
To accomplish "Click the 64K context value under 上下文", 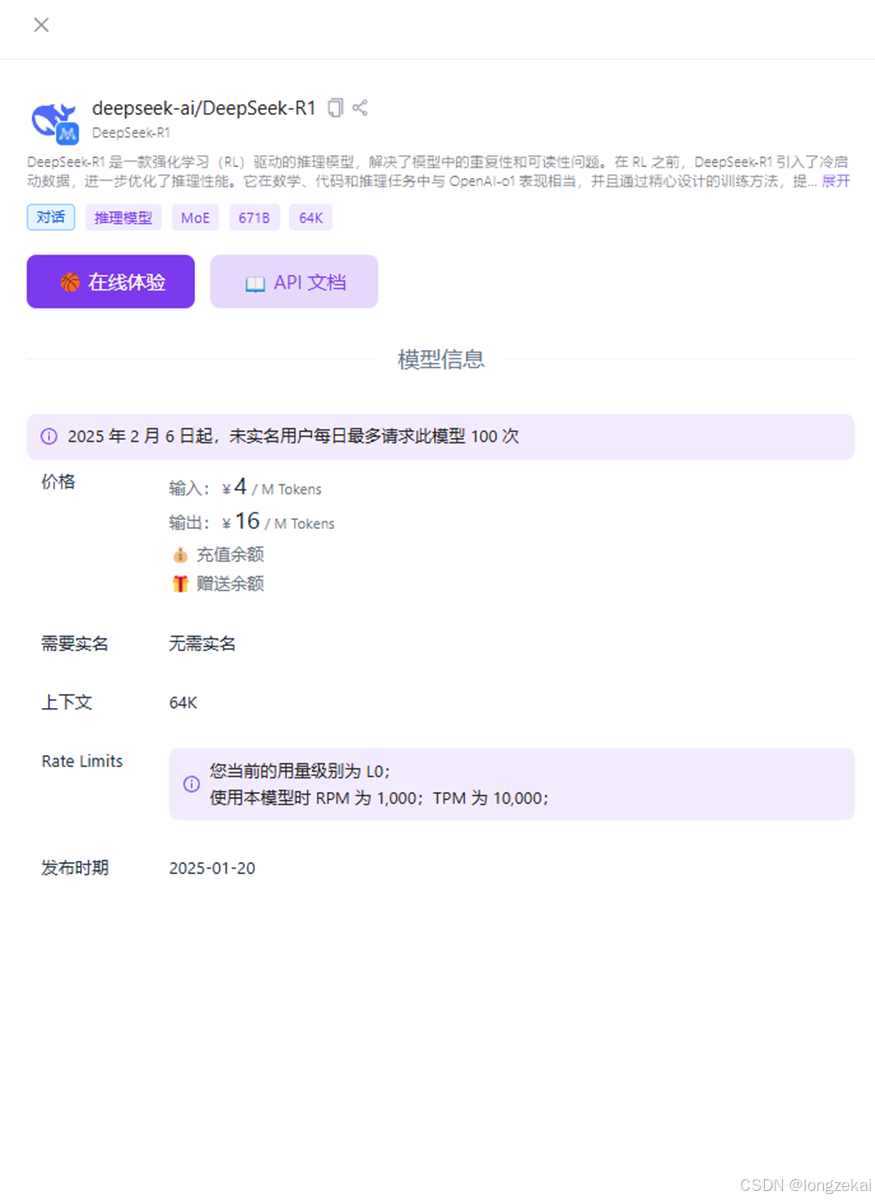I will 183,703.
